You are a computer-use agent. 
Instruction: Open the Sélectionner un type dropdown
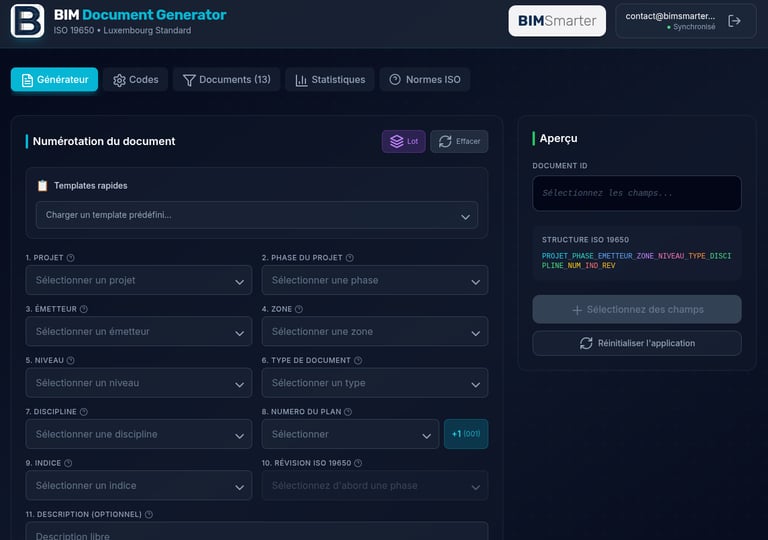(x=375, y=383)
